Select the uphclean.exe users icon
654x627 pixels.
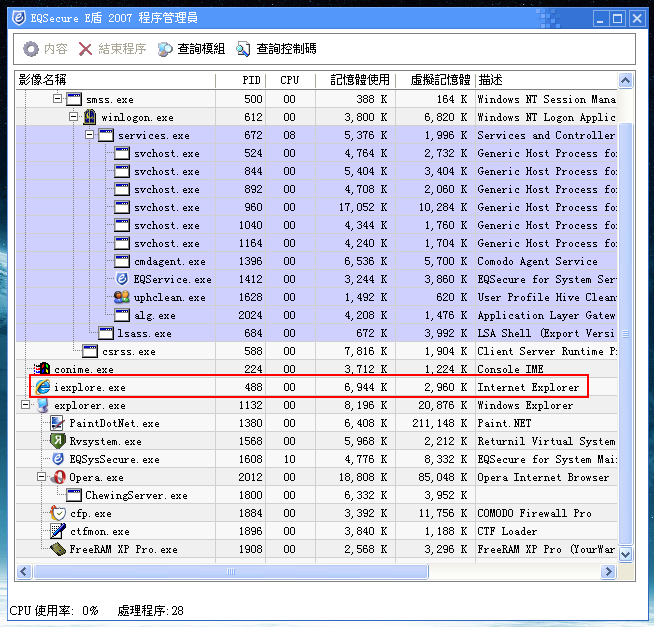pyautogui.click(x=122, y=297)
